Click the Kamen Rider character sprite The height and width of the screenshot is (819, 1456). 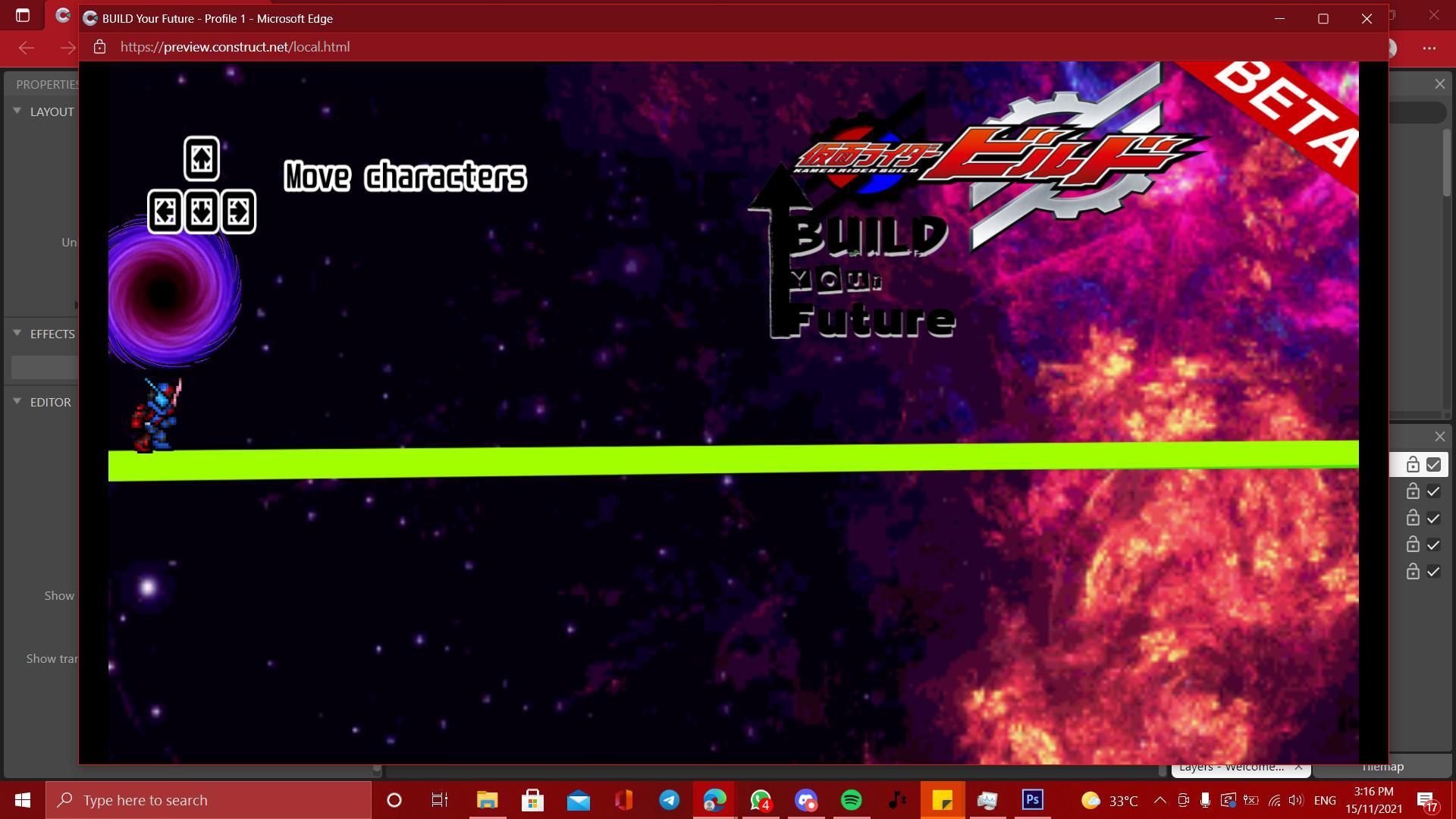[156, 416]
